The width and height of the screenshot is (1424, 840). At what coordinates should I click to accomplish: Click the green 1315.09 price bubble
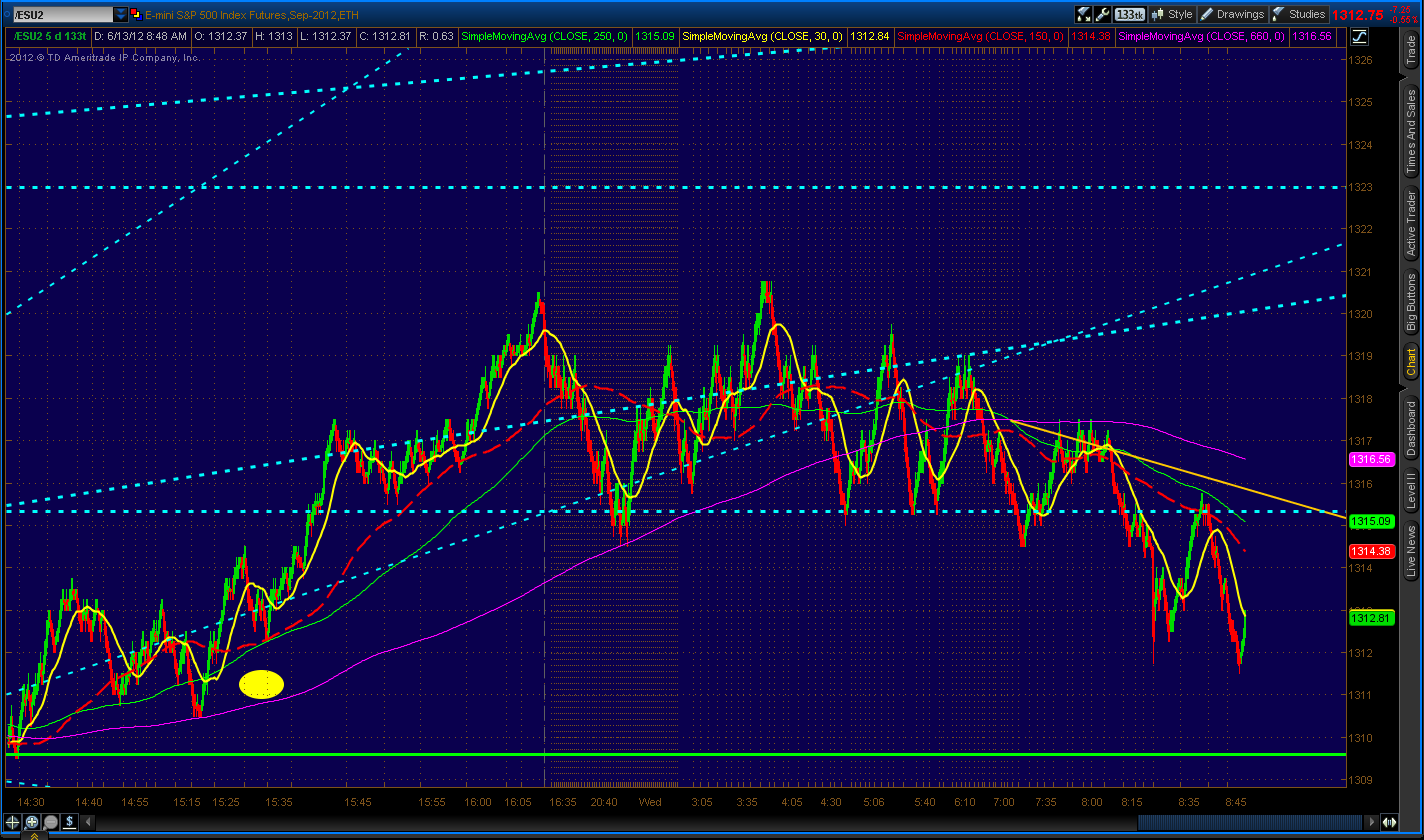(x=1372, y=521)
